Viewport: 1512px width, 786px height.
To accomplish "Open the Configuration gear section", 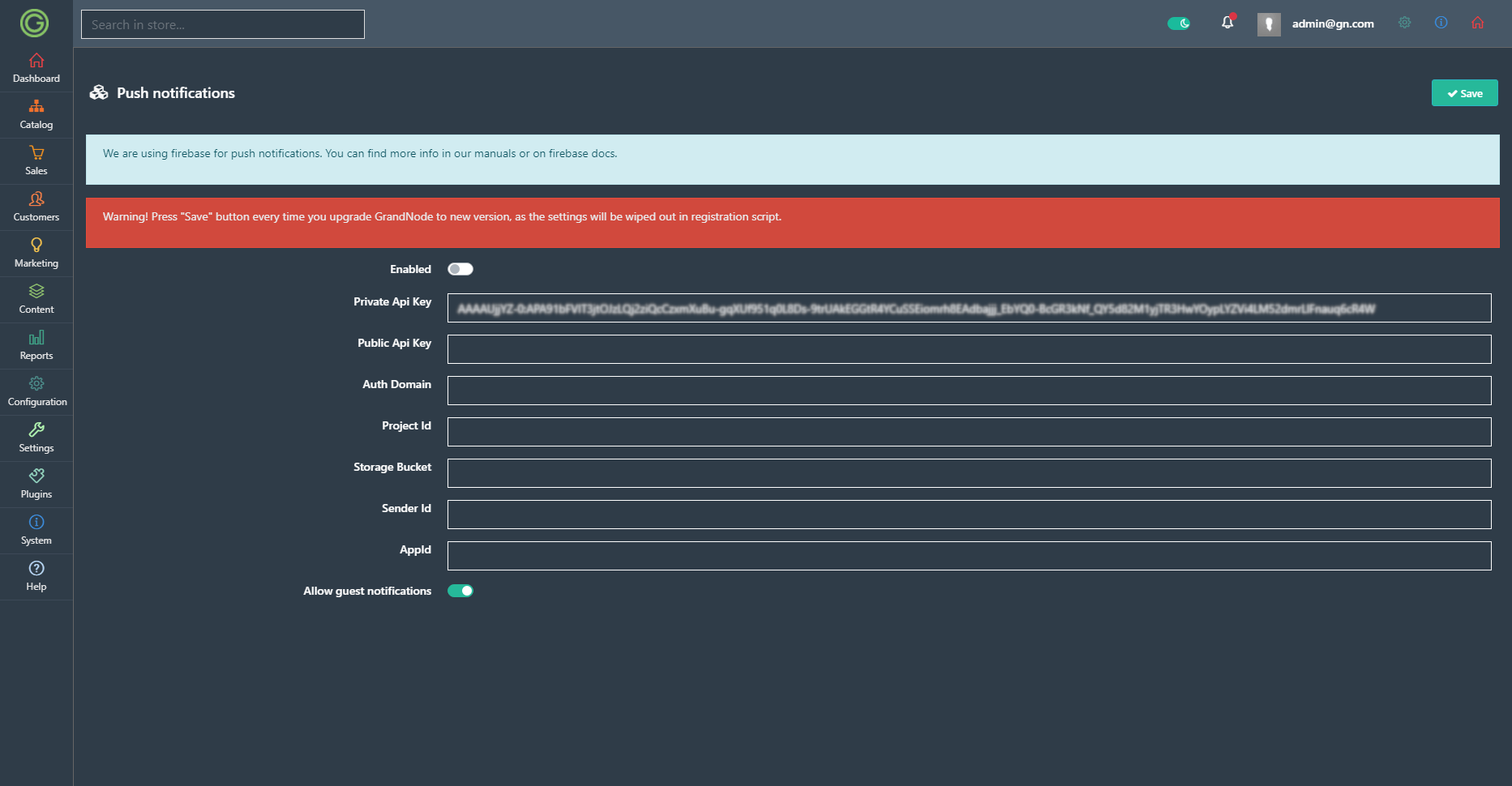I will coord(36,392).
